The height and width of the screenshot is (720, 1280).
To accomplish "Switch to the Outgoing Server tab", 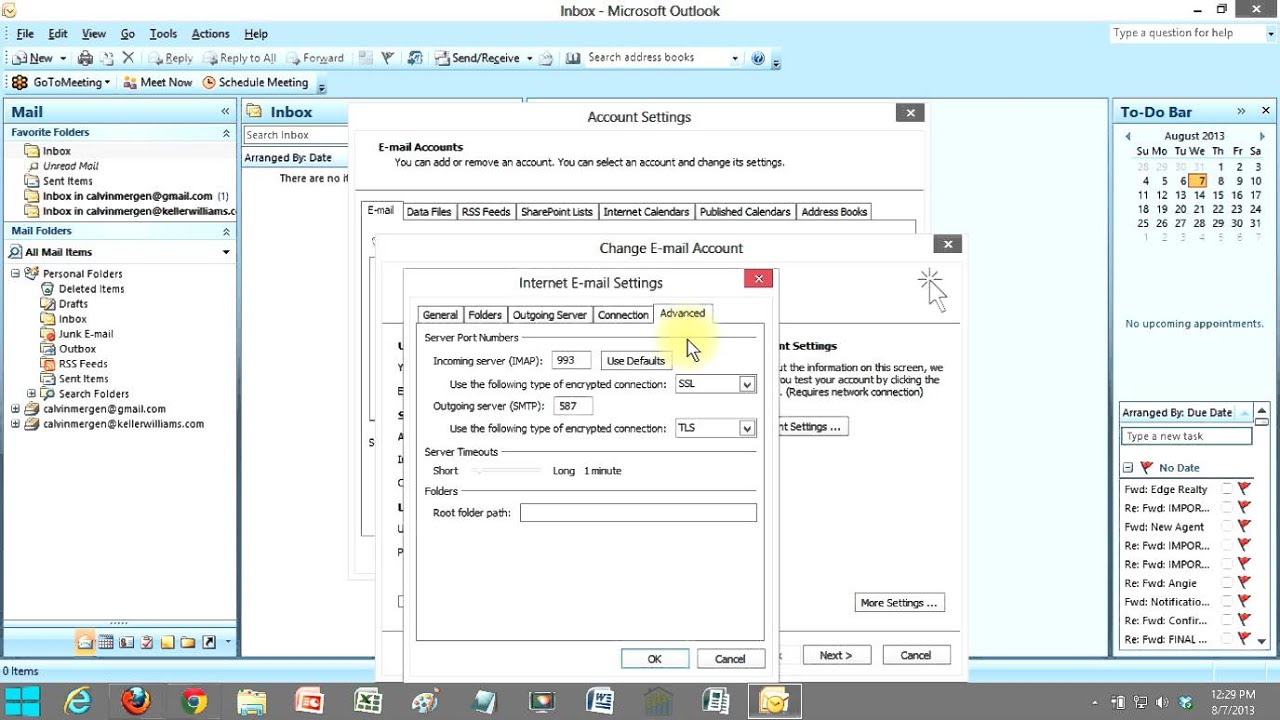I will 549,315.
